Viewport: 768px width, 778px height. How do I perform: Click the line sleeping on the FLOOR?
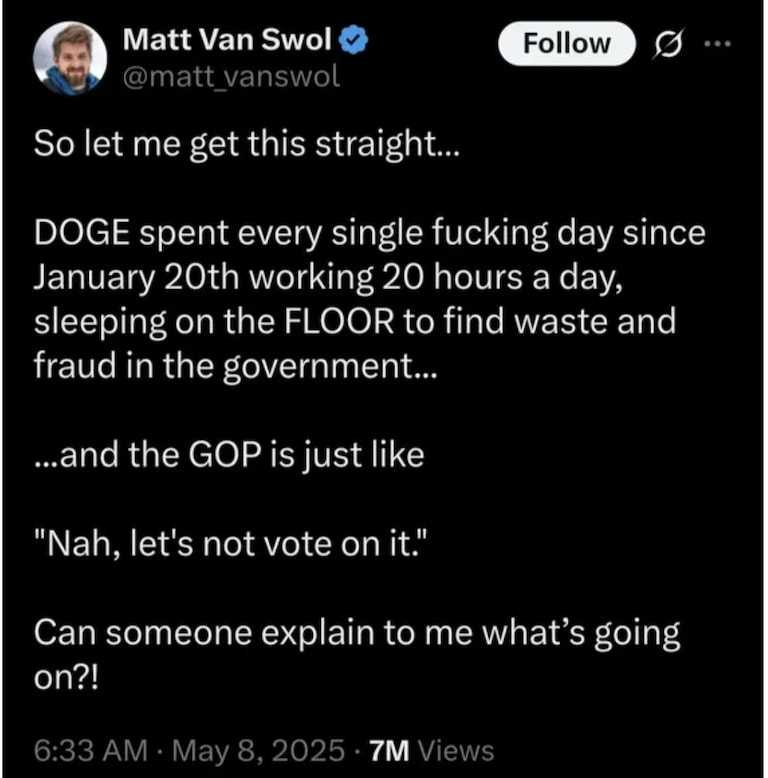coord(355,322)
